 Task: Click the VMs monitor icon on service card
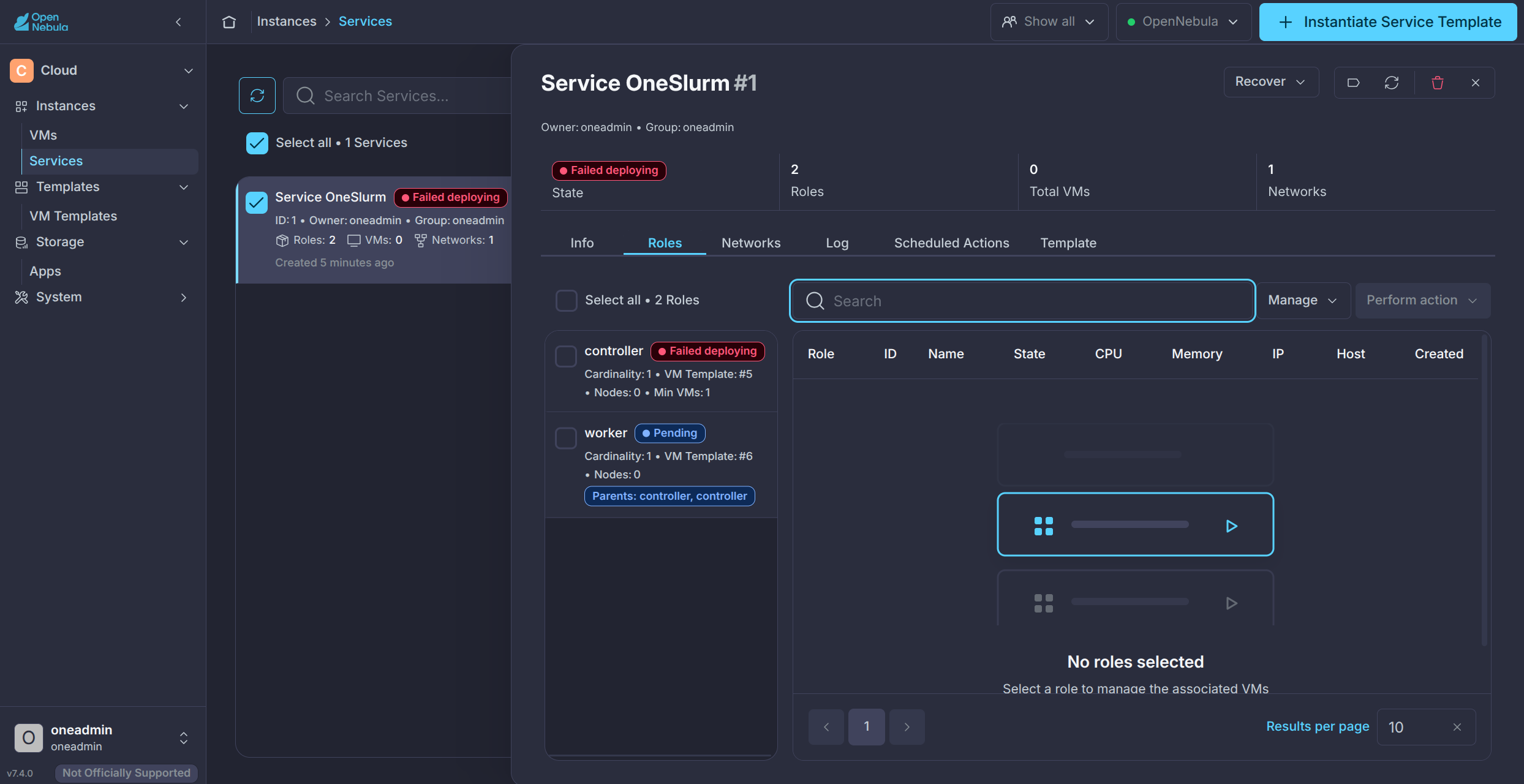pos(354,240)
